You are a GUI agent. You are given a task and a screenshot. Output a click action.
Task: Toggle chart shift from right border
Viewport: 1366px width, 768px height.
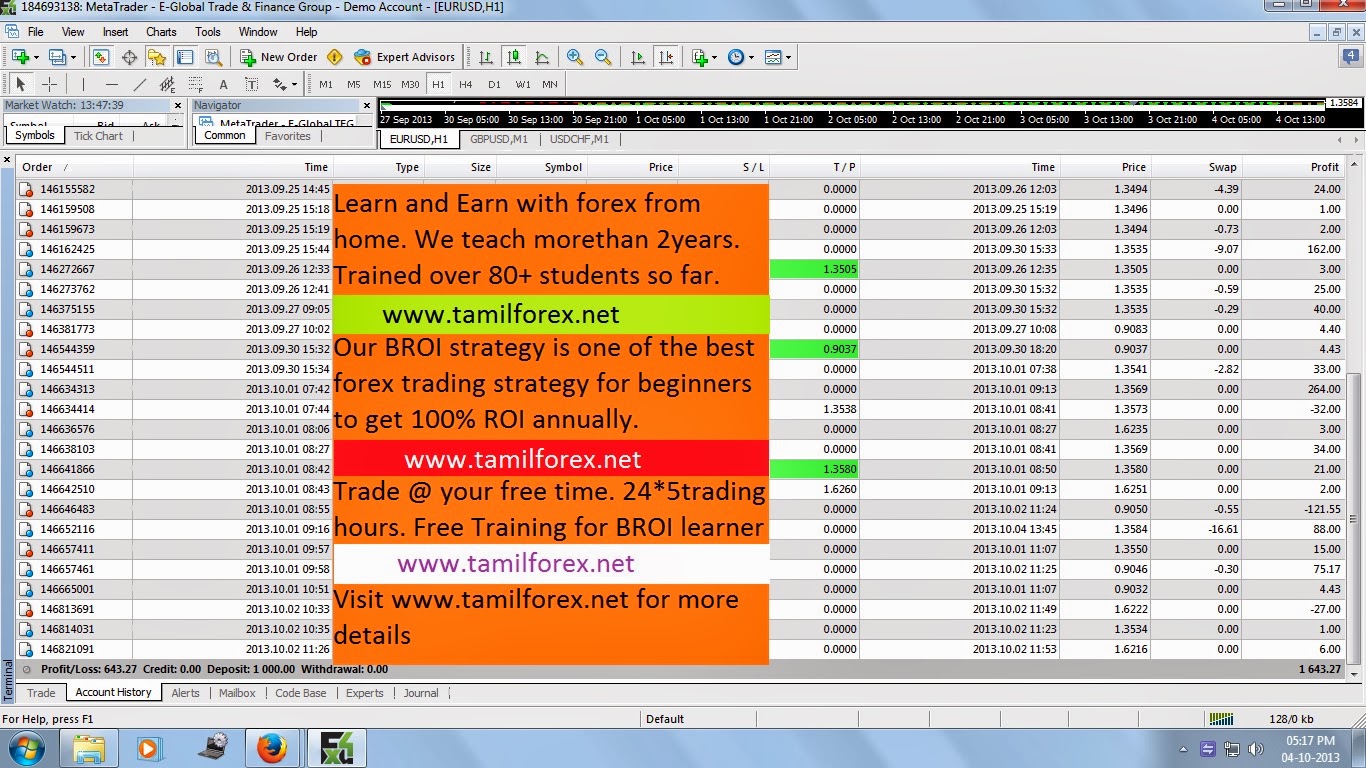point(666,57)
